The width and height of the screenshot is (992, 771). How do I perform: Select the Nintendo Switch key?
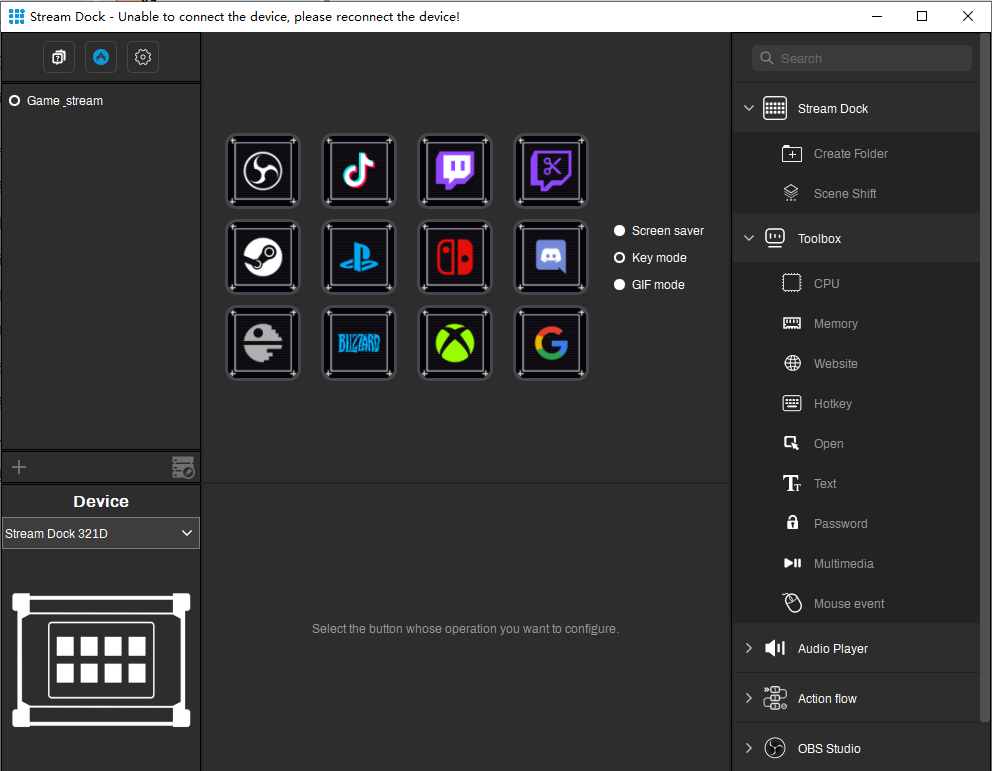(455, 257)
